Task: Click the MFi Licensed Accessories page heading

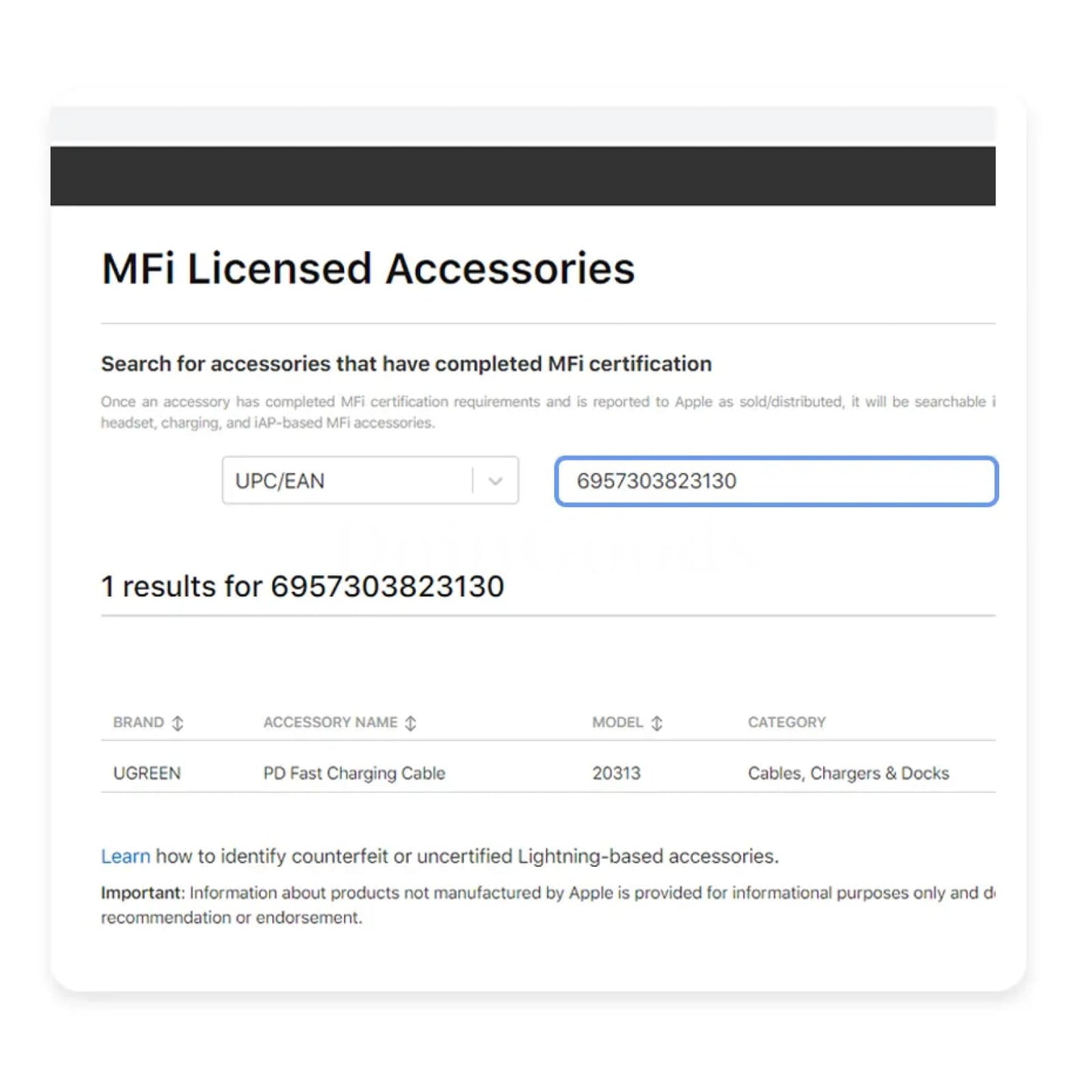Action: click(x=368, y=269)
